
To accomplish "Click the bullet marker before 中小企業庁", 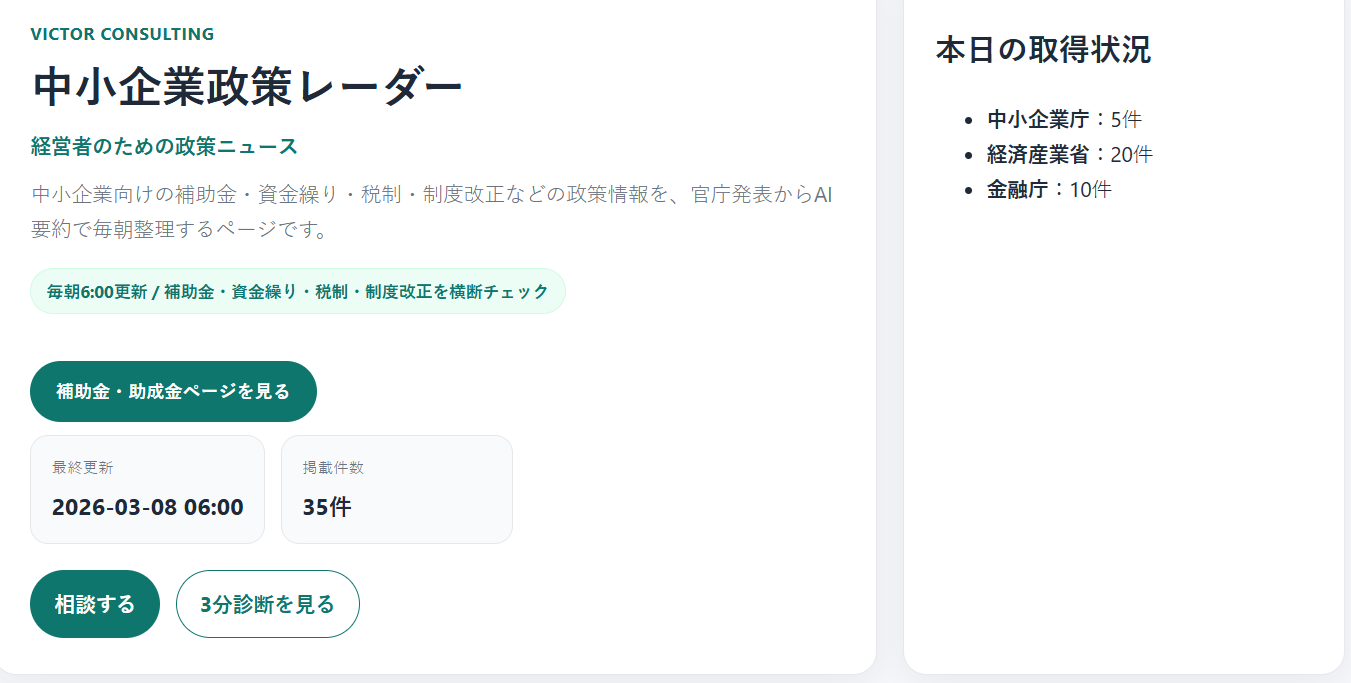I will (x=967, y=120).
